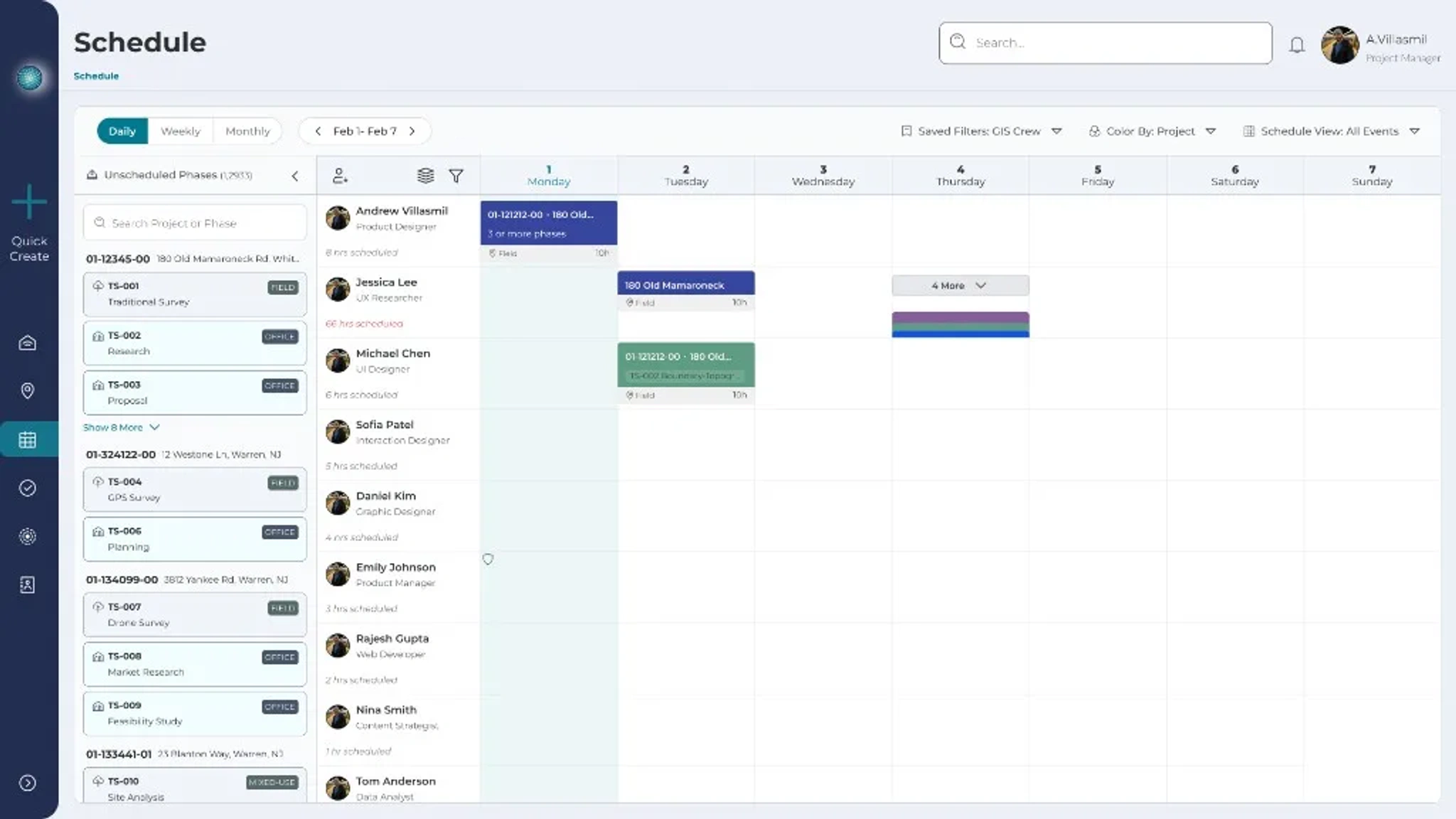Select the TS-002 Research phase card
1456x819 pixels.
pos(195,343)
